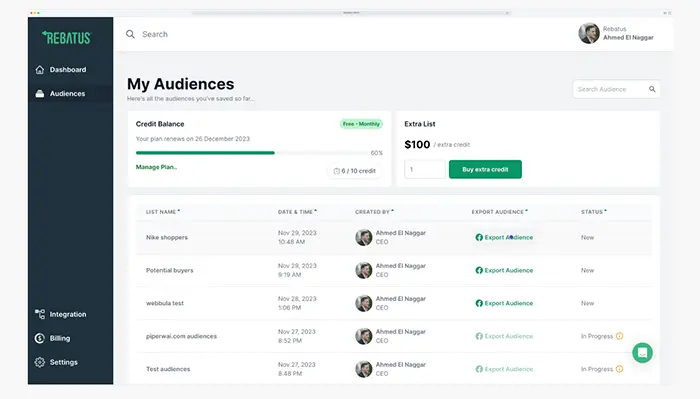Select piperwai.com audiences list name
The height and width of the screenshot is (399, 700).
point(181,337)
